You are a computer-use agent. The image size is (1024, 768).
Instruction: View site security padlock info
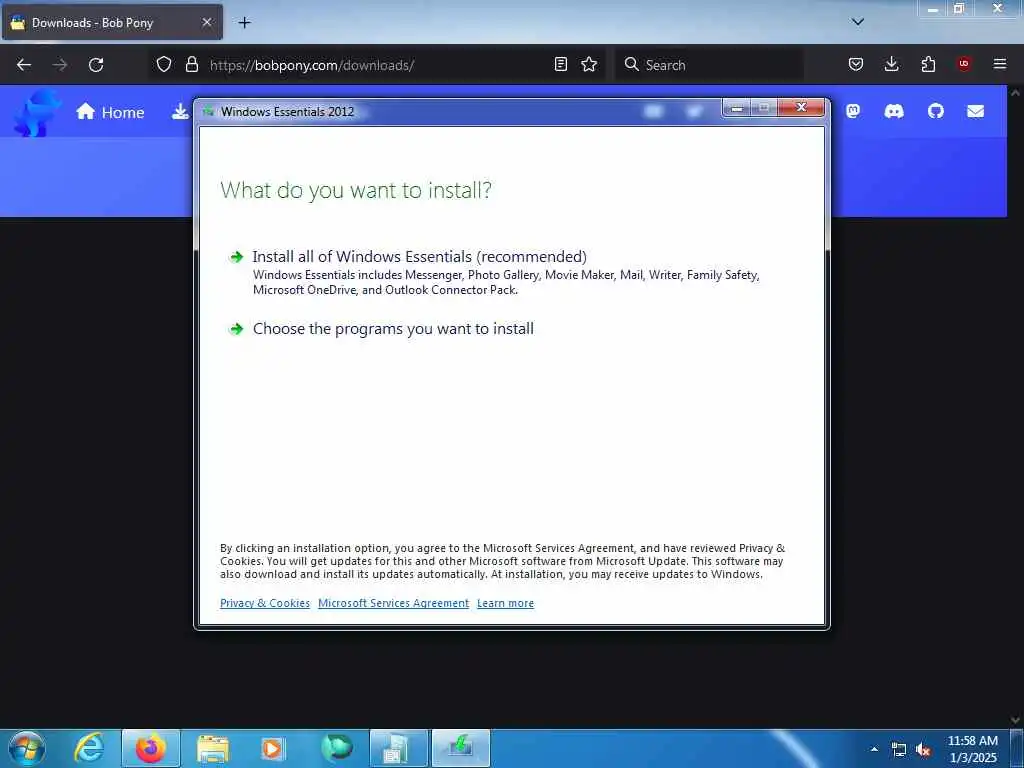191,64
